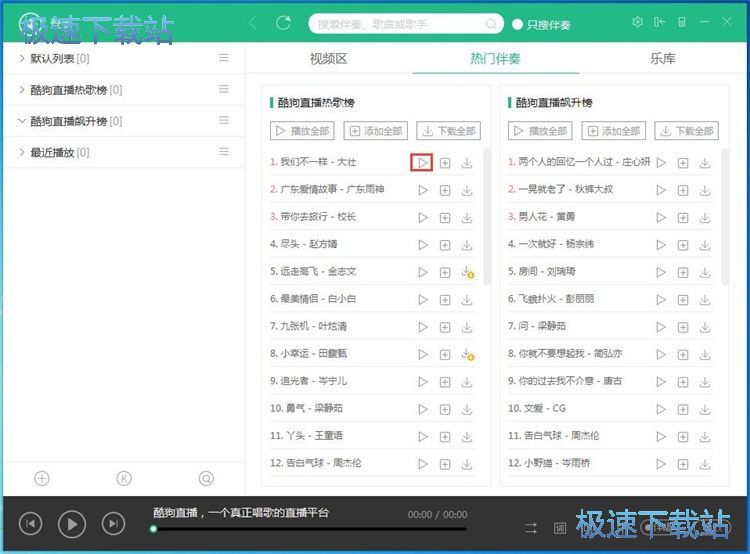Open settings gear in title bar
Screen dimensions: 750x554
pyautogui.click(x=638, y=23)
